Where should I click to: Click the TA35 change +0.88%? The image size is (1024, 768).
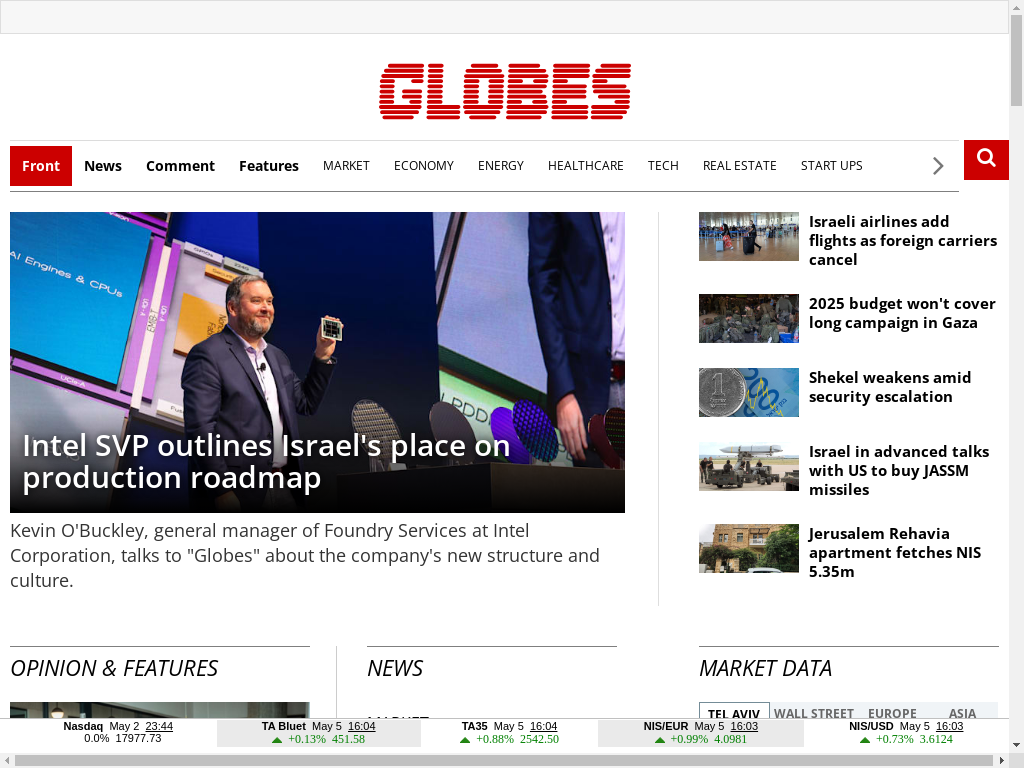[495, 739]
